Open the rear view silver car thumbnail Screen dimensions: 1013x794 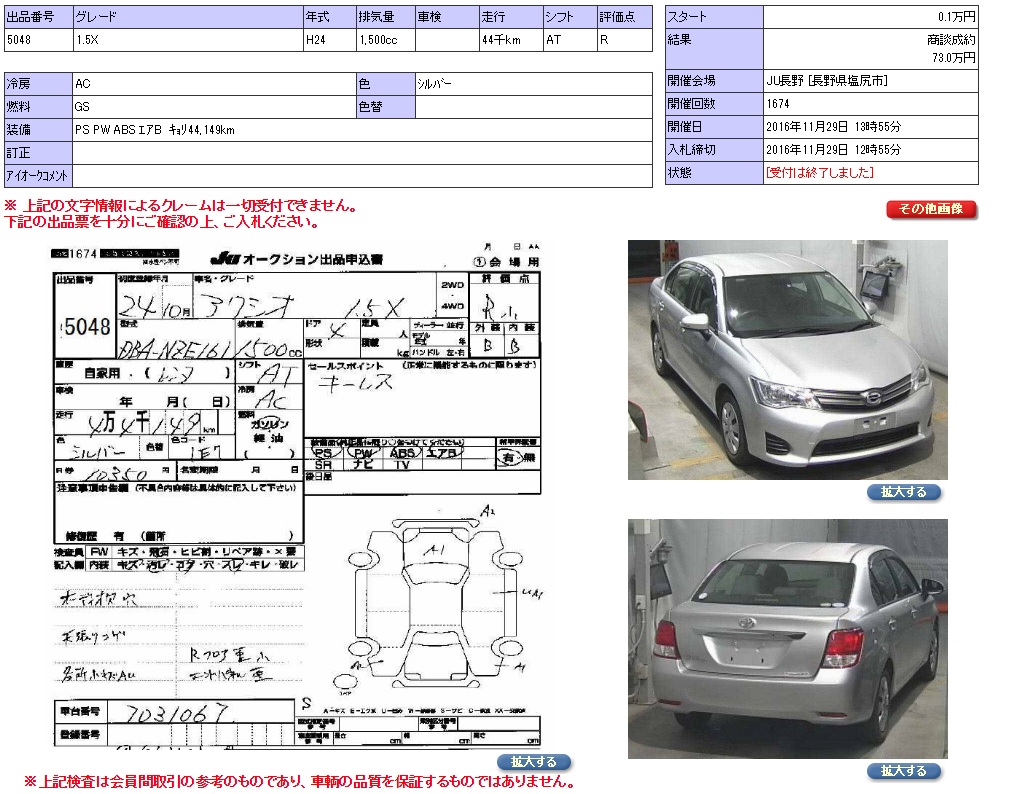tap(787, 638)
